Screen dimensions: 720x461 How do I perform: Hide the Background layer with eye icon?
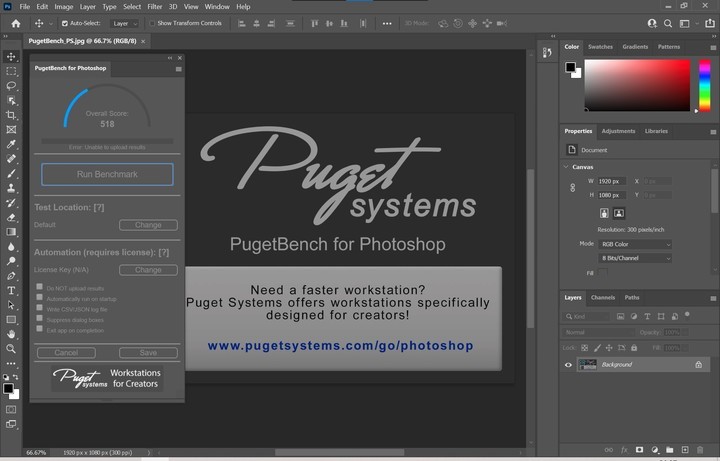(569, 365)
